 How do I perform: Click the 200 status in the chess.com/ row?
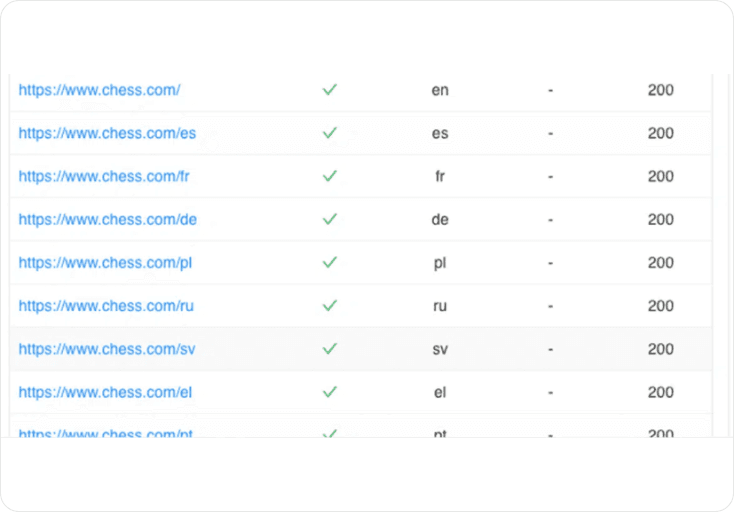661,90
